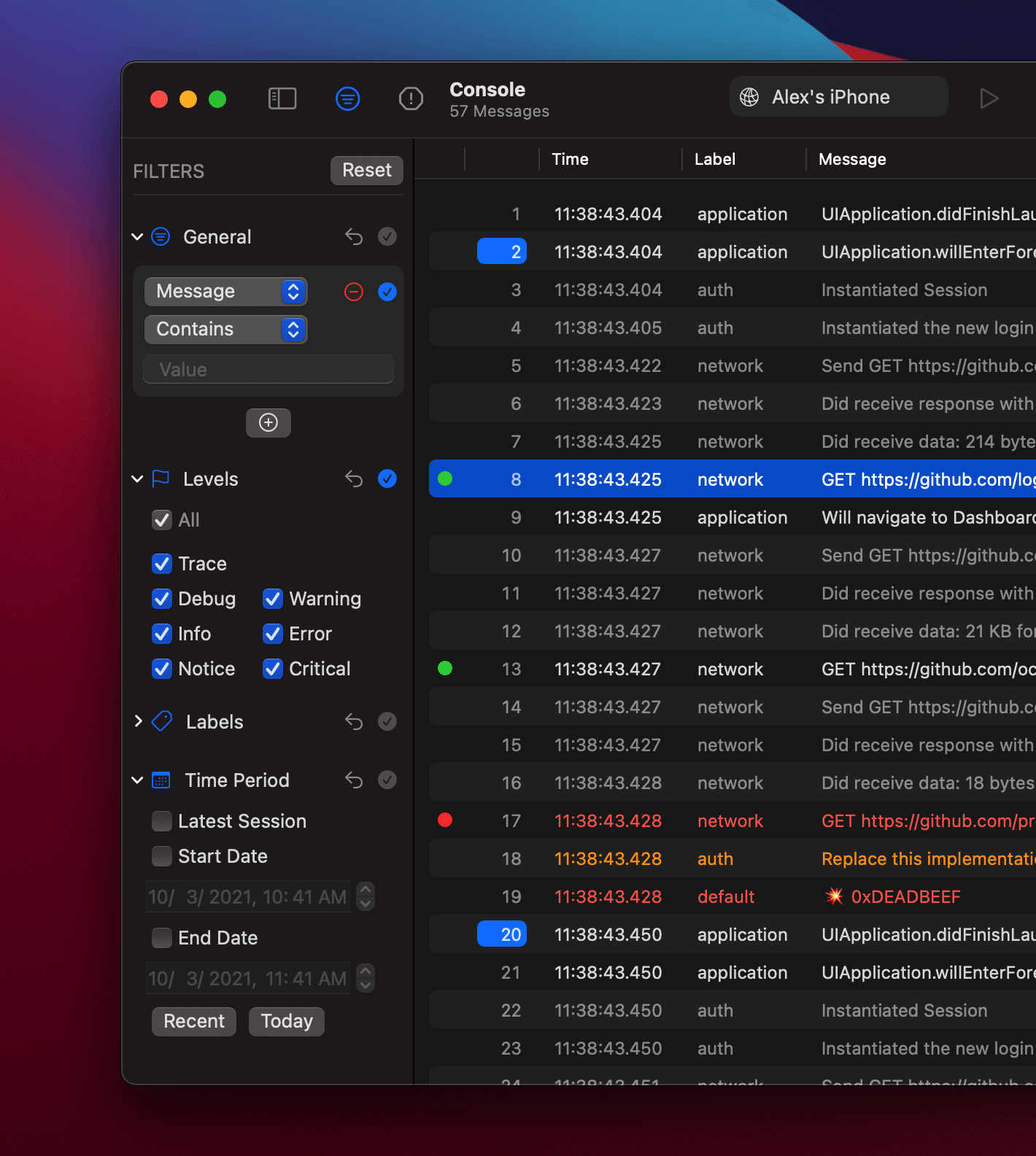The height and width of the screenshot is (1156, 1036).
Task: Click the filter Value input field
Action: pyautogui.click(x=268, y=370)
